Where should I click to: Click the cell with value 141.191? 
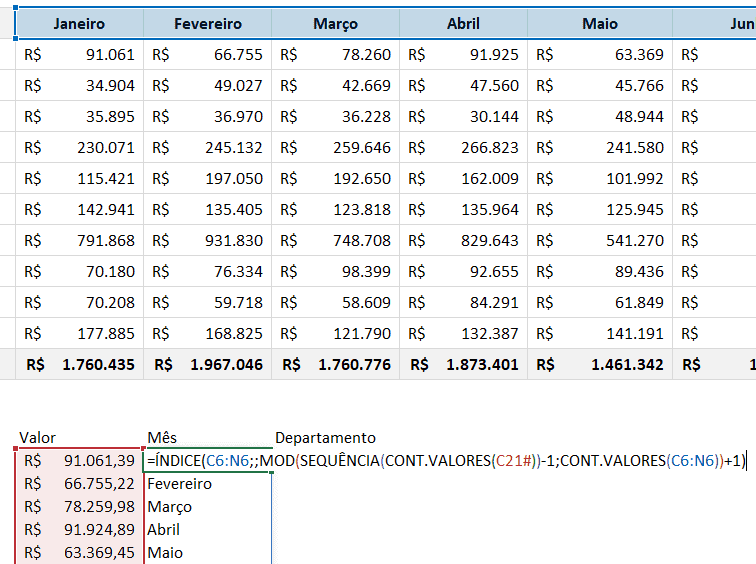click(600, 333)
